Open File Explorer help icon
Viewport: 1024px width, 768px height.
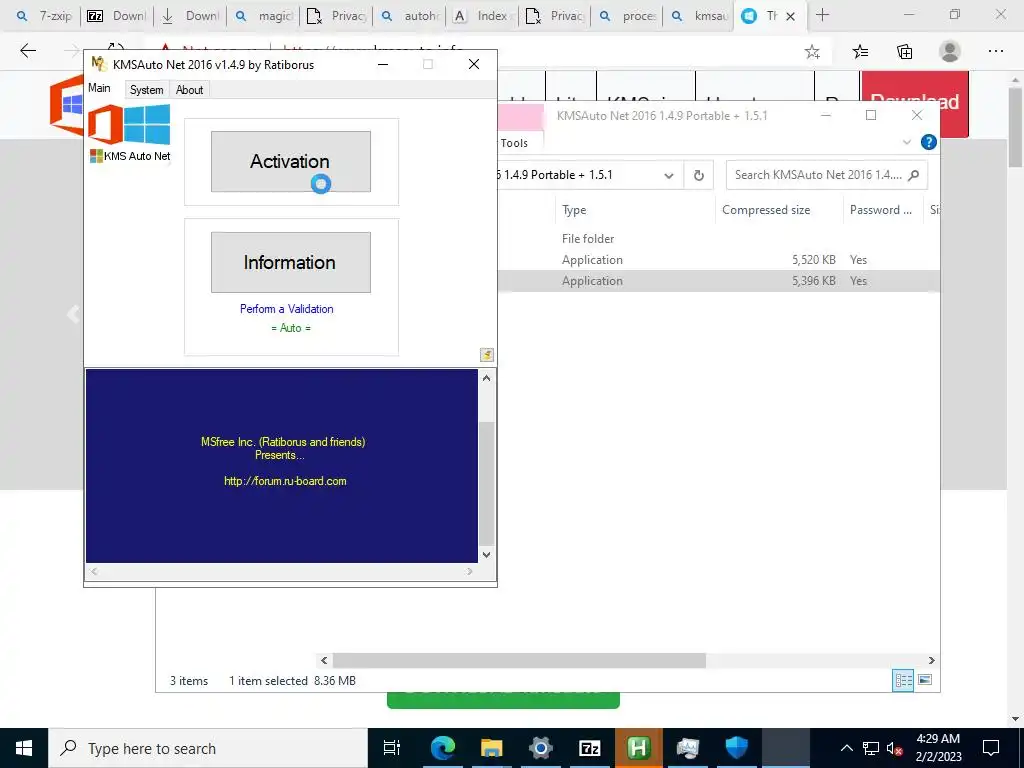(928, 142)
